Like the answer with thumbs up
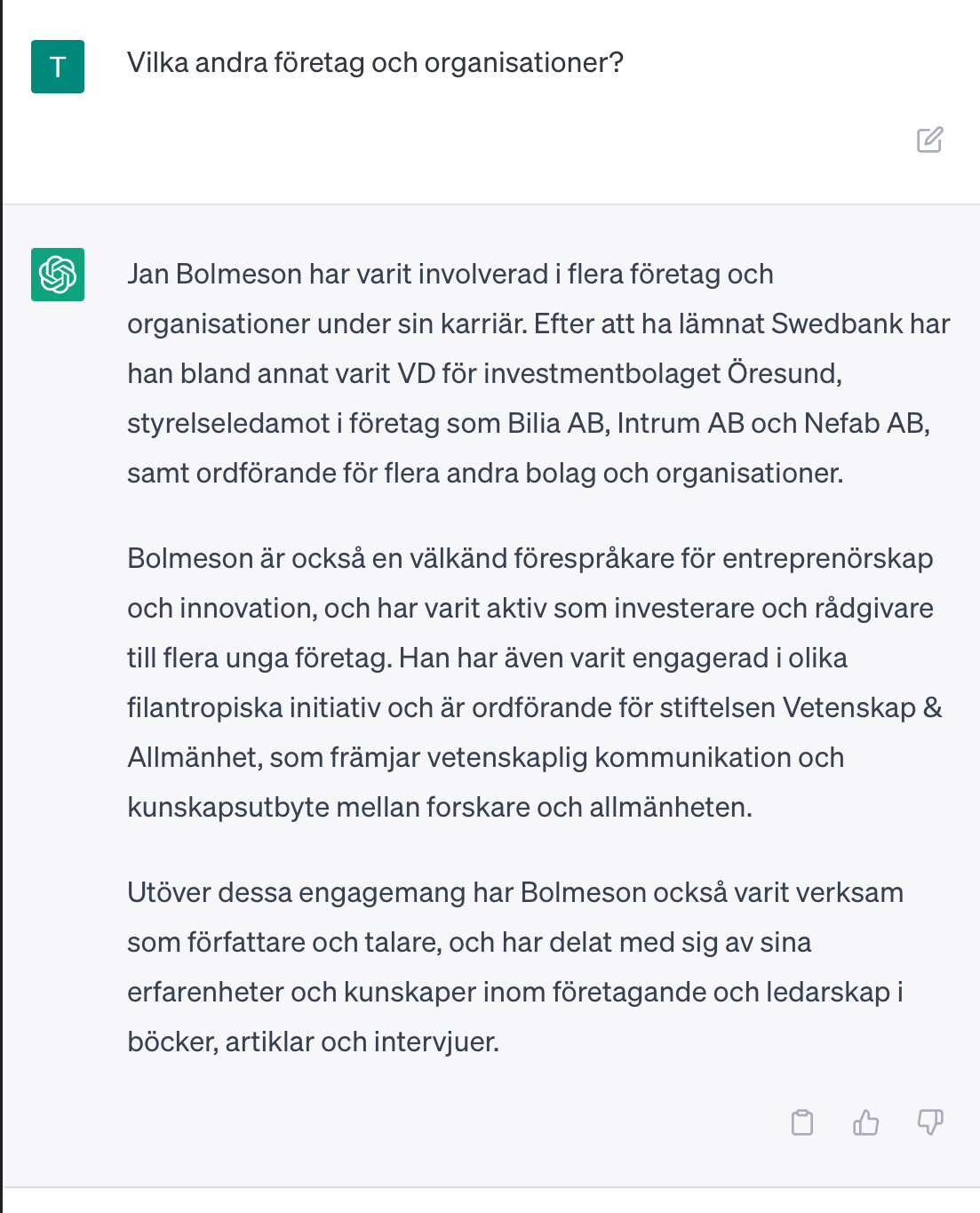This screenshot has width=980, height=1213. 865,1122
